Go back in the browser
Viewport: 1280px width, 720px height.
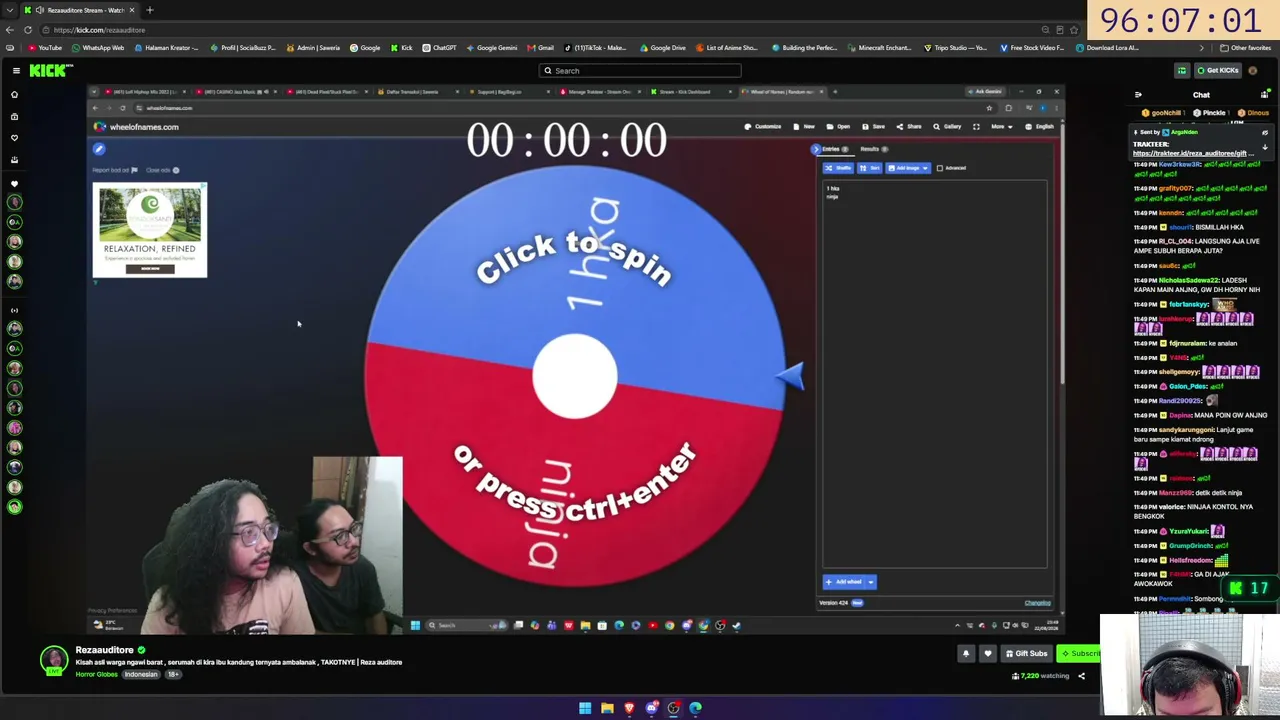point(10,30)
